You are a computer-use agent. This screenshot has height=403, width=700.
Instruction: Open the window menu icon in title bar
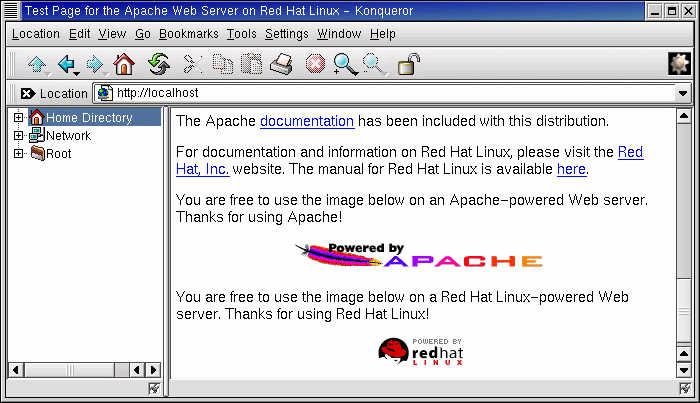tap(11, 11)
